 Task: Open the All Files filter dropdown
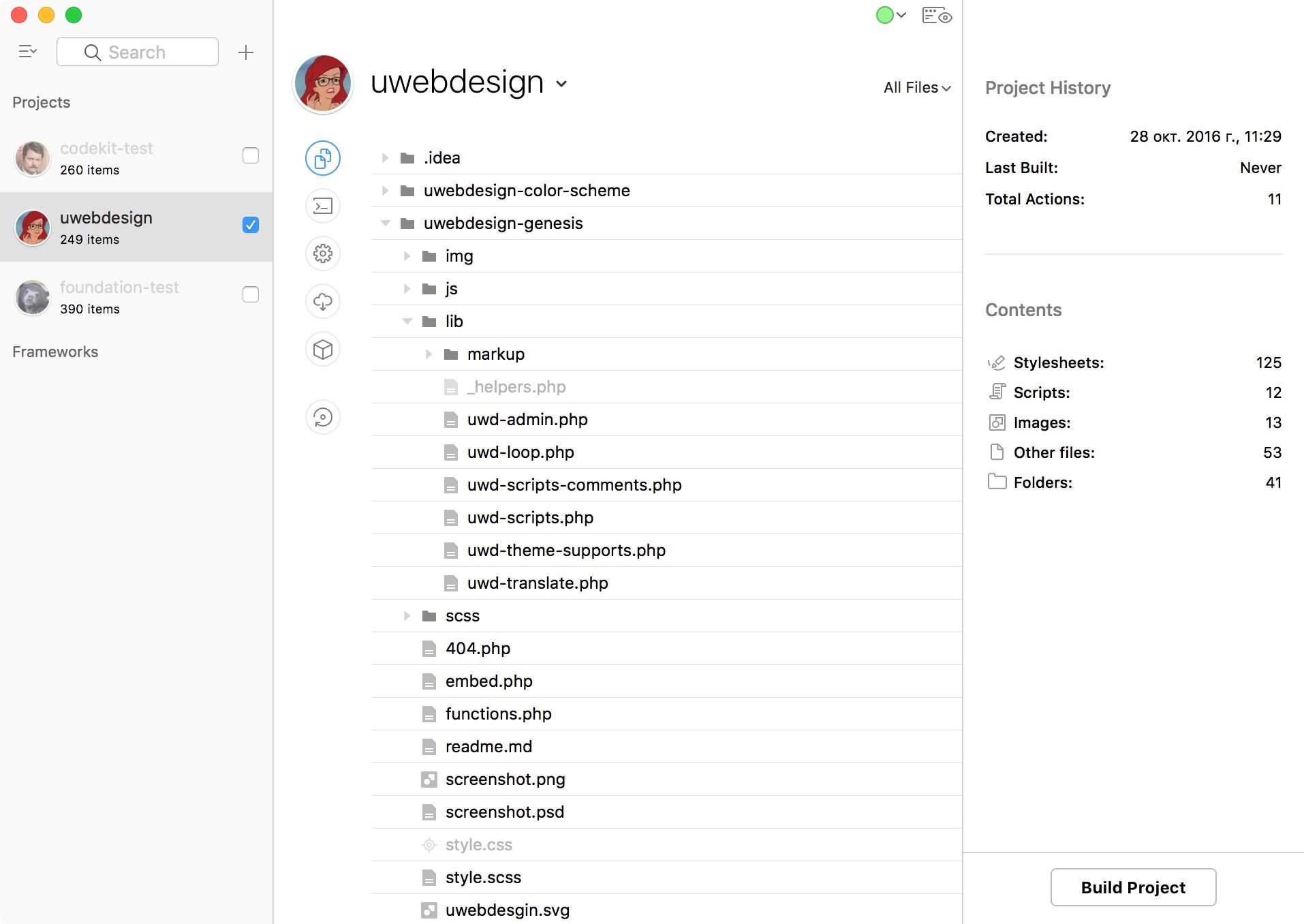[x=916, y=87]
